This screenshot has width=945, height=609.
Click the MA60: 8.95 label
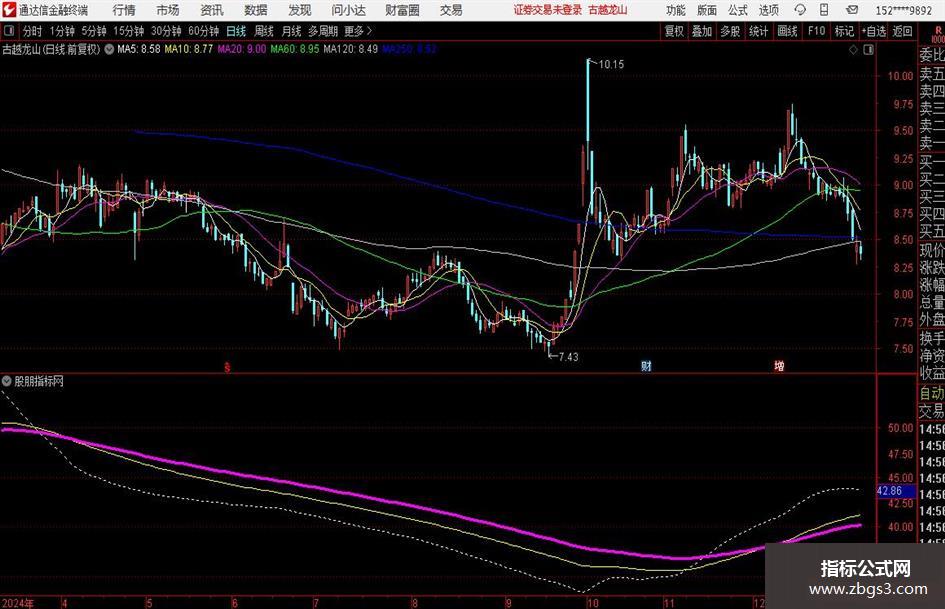point(295,49)
